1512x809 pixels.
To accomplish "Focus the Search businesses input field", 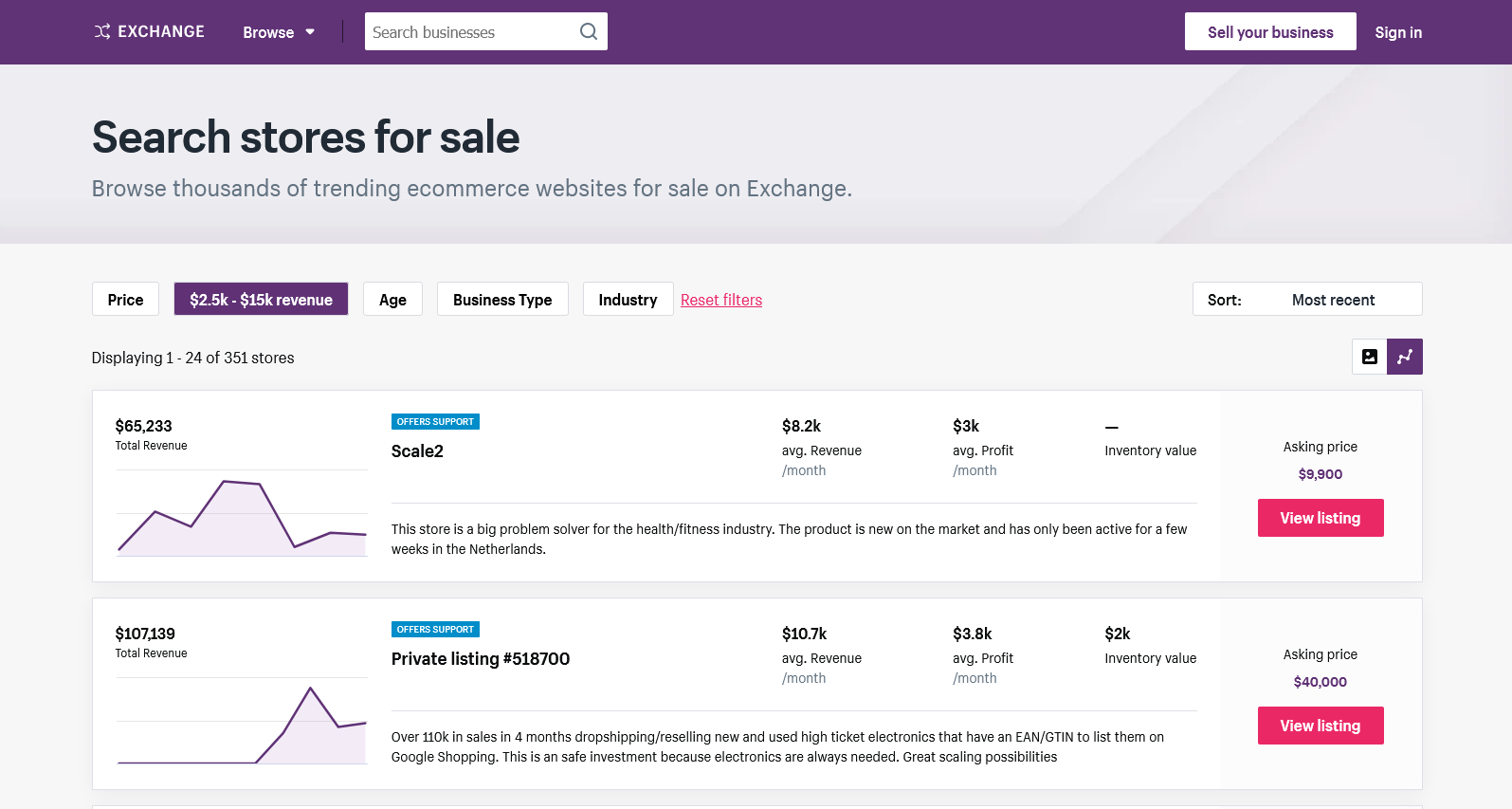I will point(471,32).
